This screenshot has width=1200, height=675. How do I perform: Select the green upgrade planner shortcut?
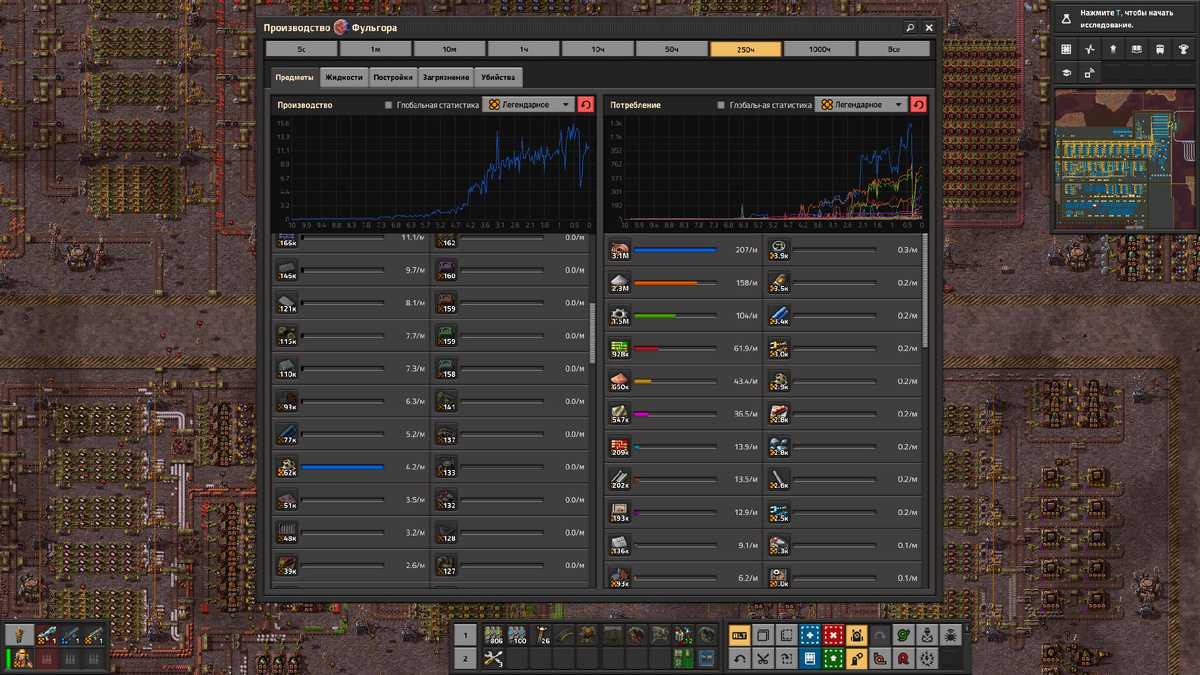pyautogui.click(x=833, y=659)
